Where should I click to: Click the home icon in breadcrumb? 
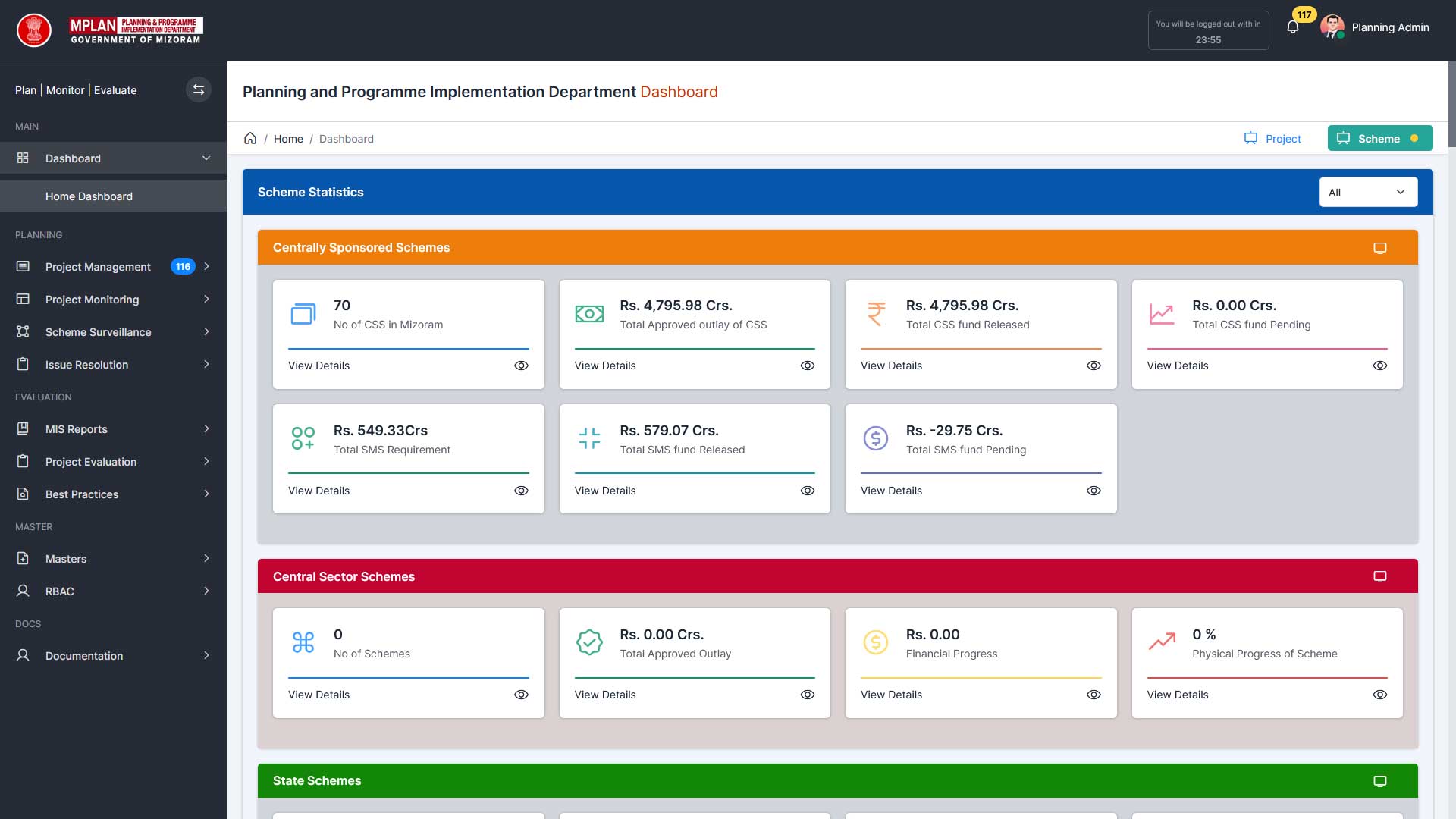(250, 138)
